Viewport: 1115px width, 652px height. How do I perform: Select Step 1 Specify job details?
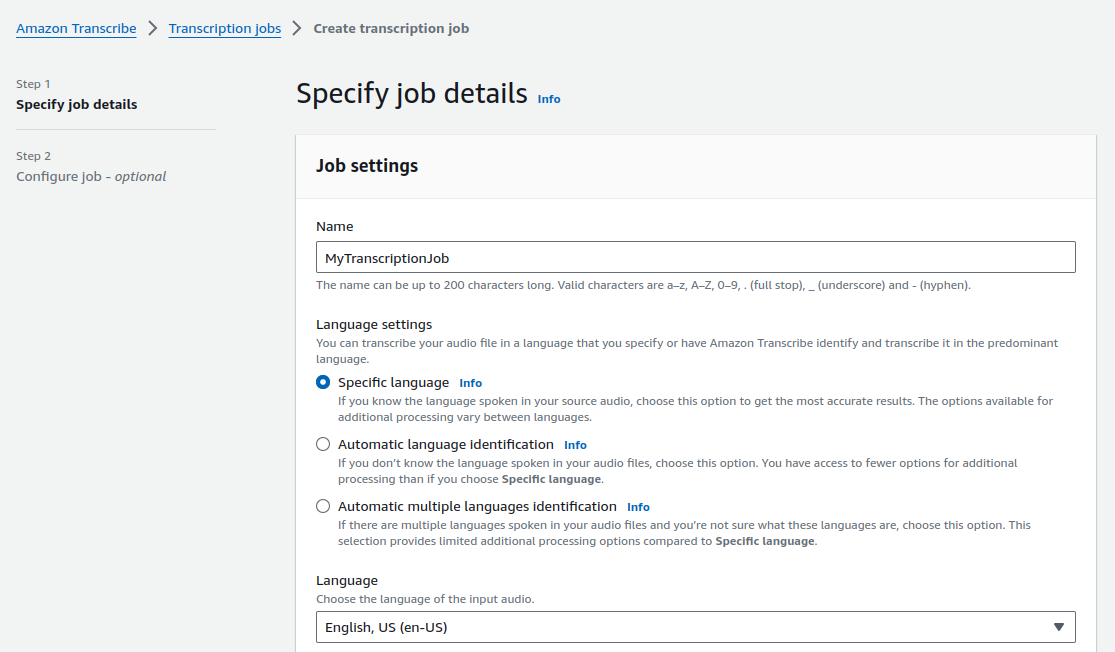77,105
